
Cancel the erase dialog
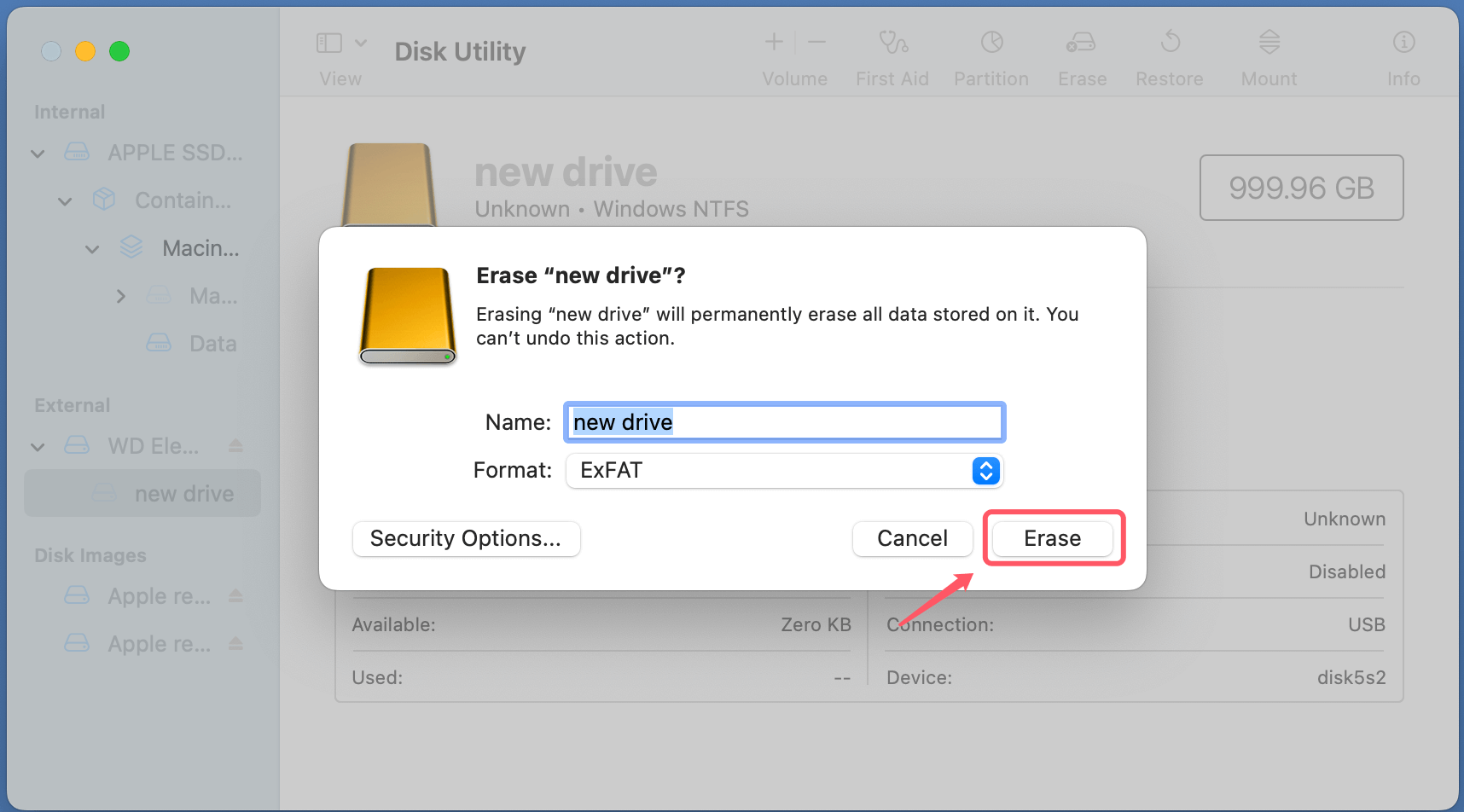coord(912,538)
